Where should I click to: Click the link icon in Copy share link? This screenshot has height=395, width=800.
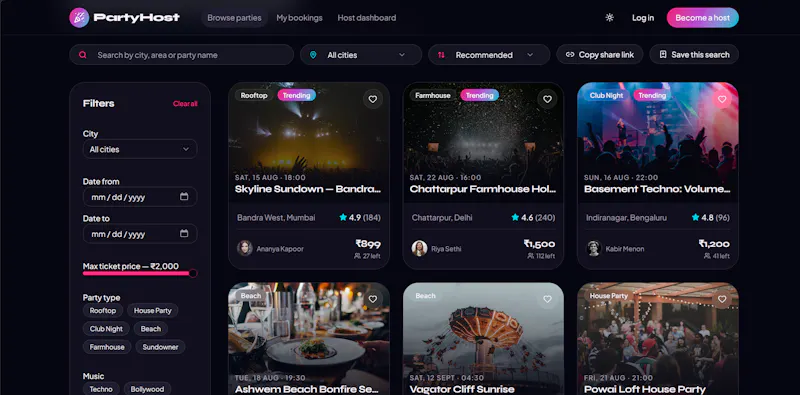click(x=570, y=54)
